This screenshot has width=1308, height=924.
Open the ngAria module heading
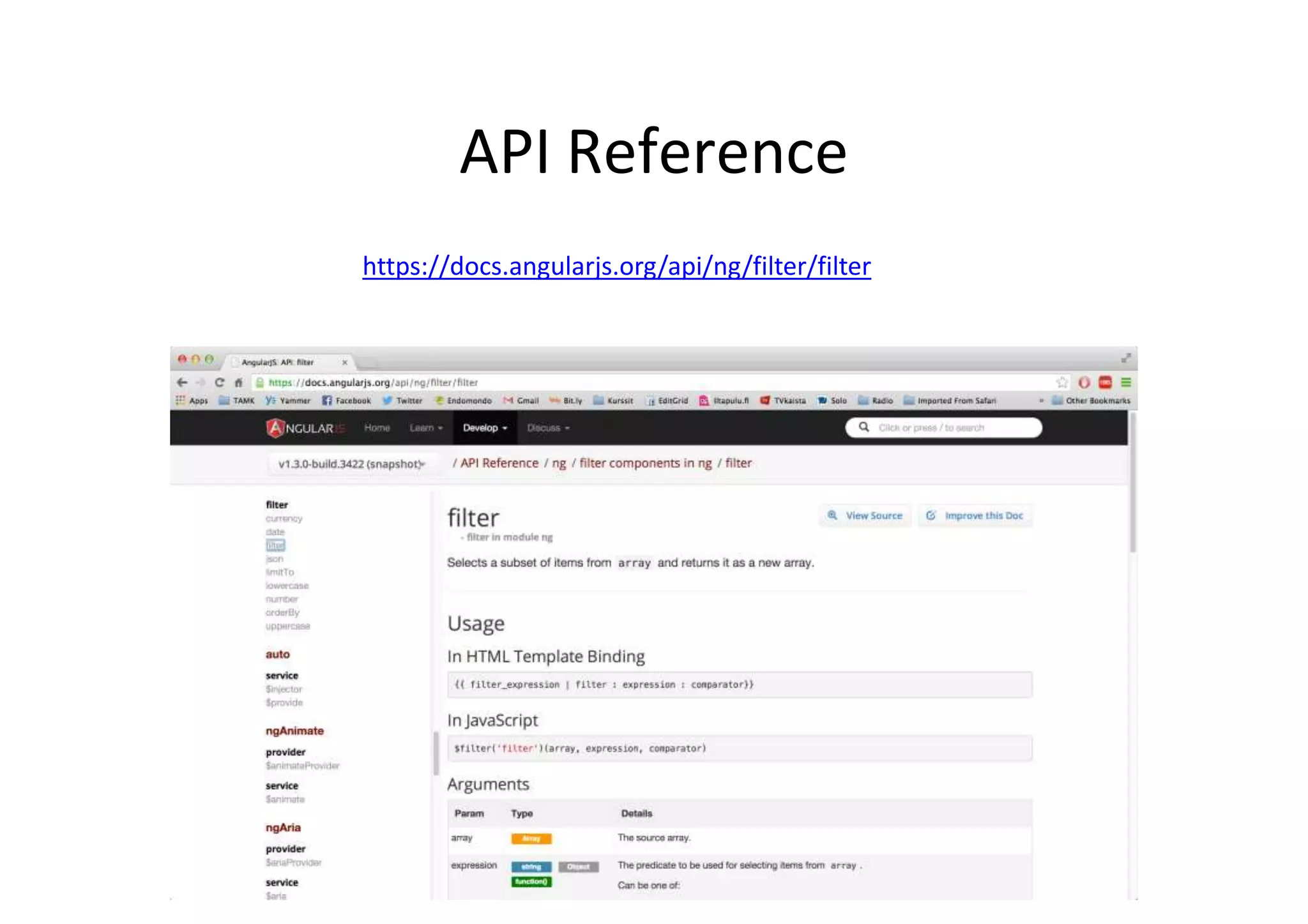coord(284,828)
